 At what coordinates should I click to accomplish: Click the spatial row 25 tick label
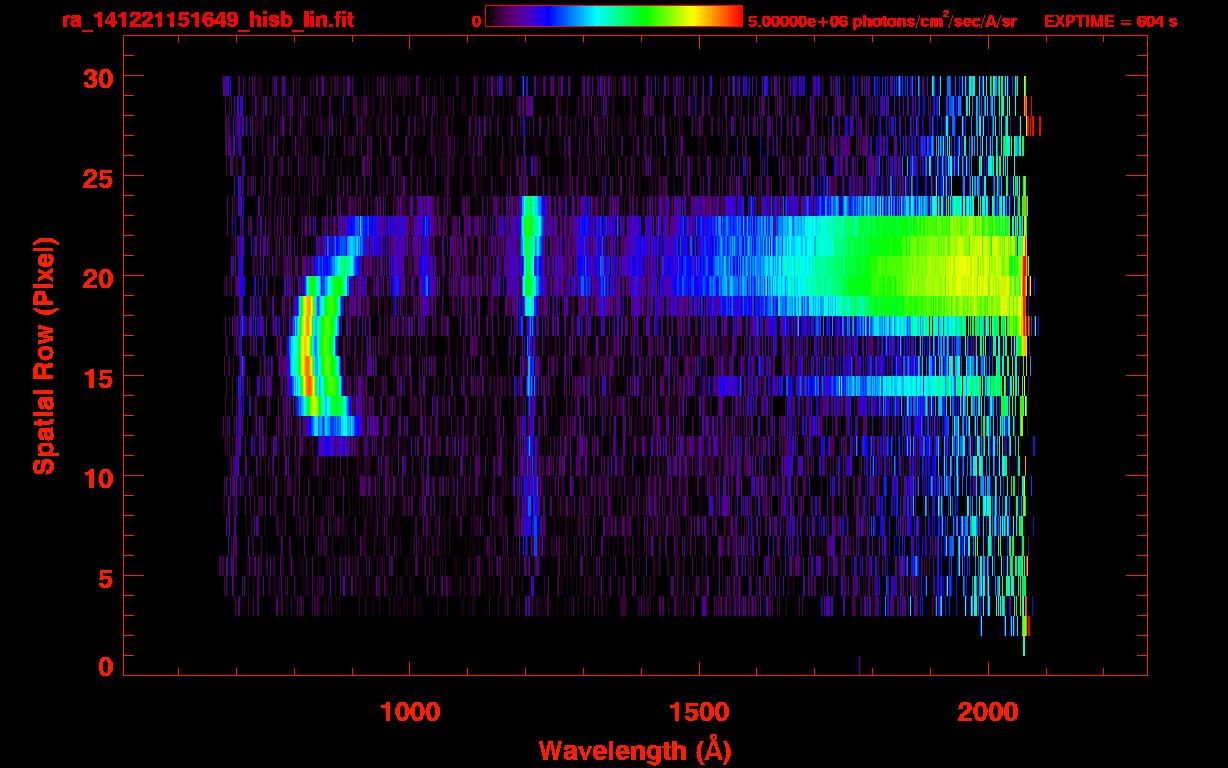click(x=98, y=177)
